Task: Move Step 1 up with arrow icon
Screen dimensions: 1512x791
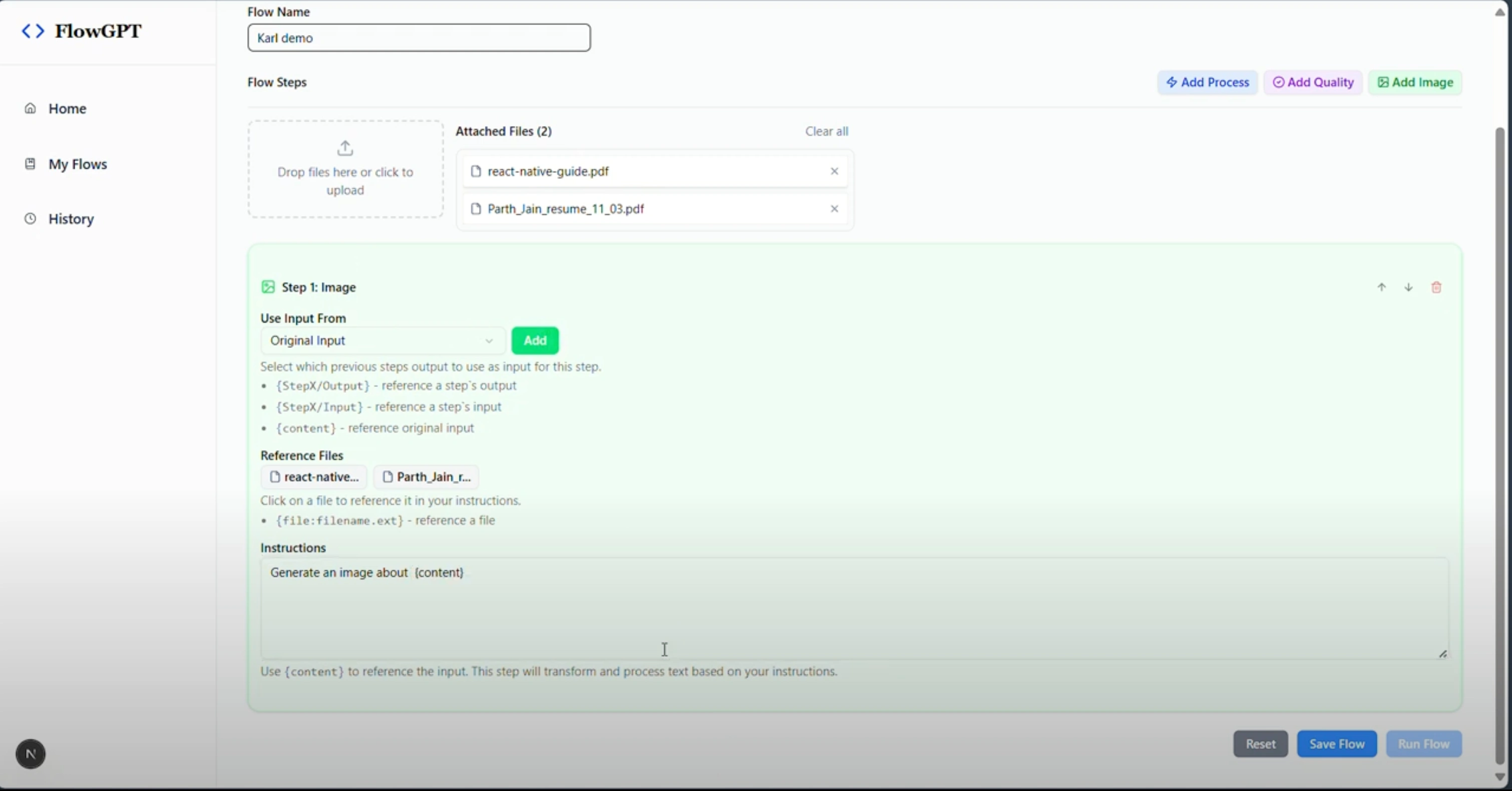Action: pyautogui.click(x=1382, y=287)
